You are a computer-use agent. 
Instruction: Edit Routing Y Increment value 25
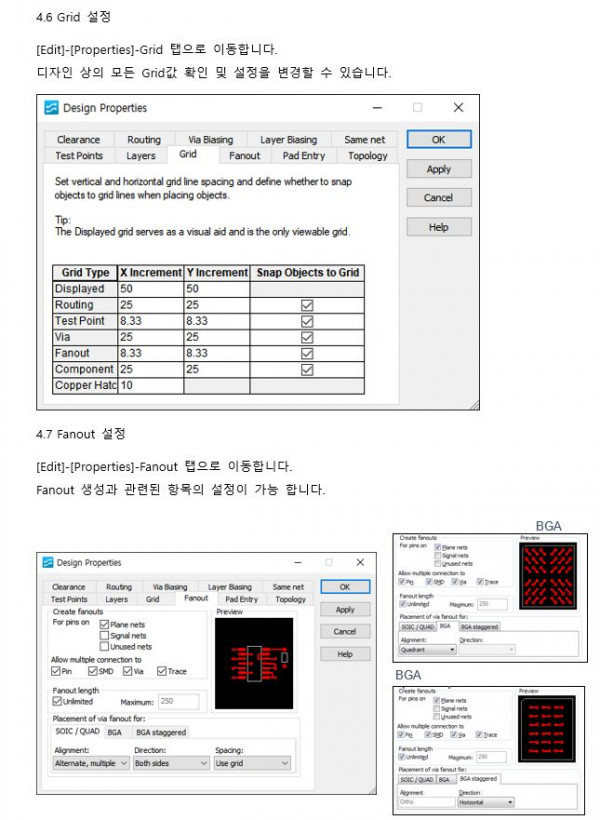[217, 305]
